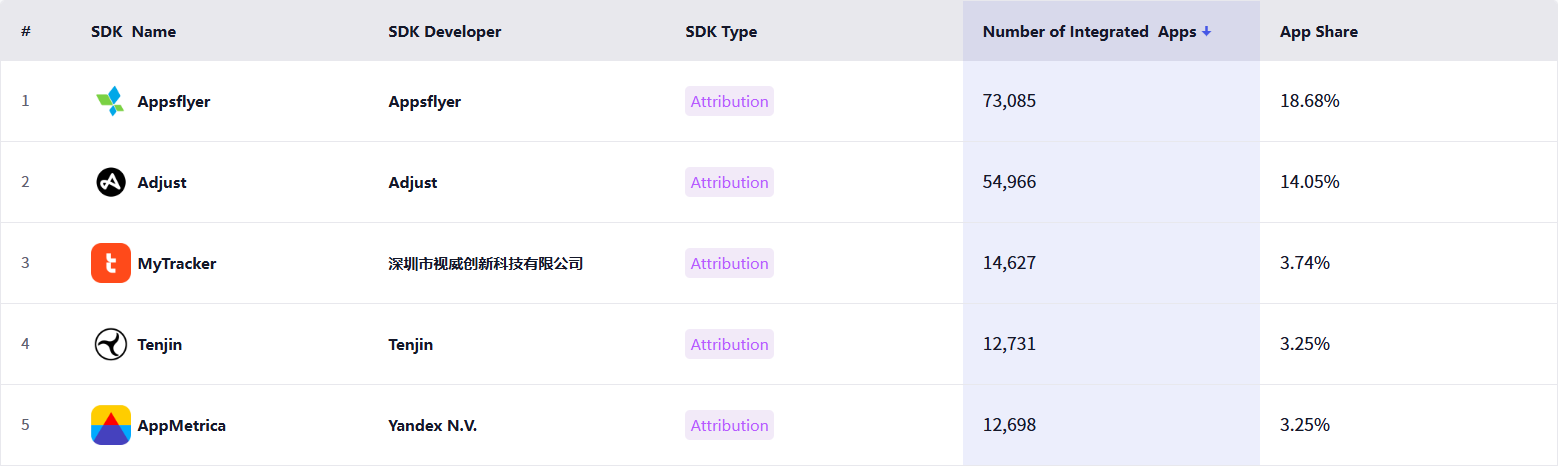Click the Tenjin developer name
The height and width of the screenshot is (466, 1558).
[411, 344]
